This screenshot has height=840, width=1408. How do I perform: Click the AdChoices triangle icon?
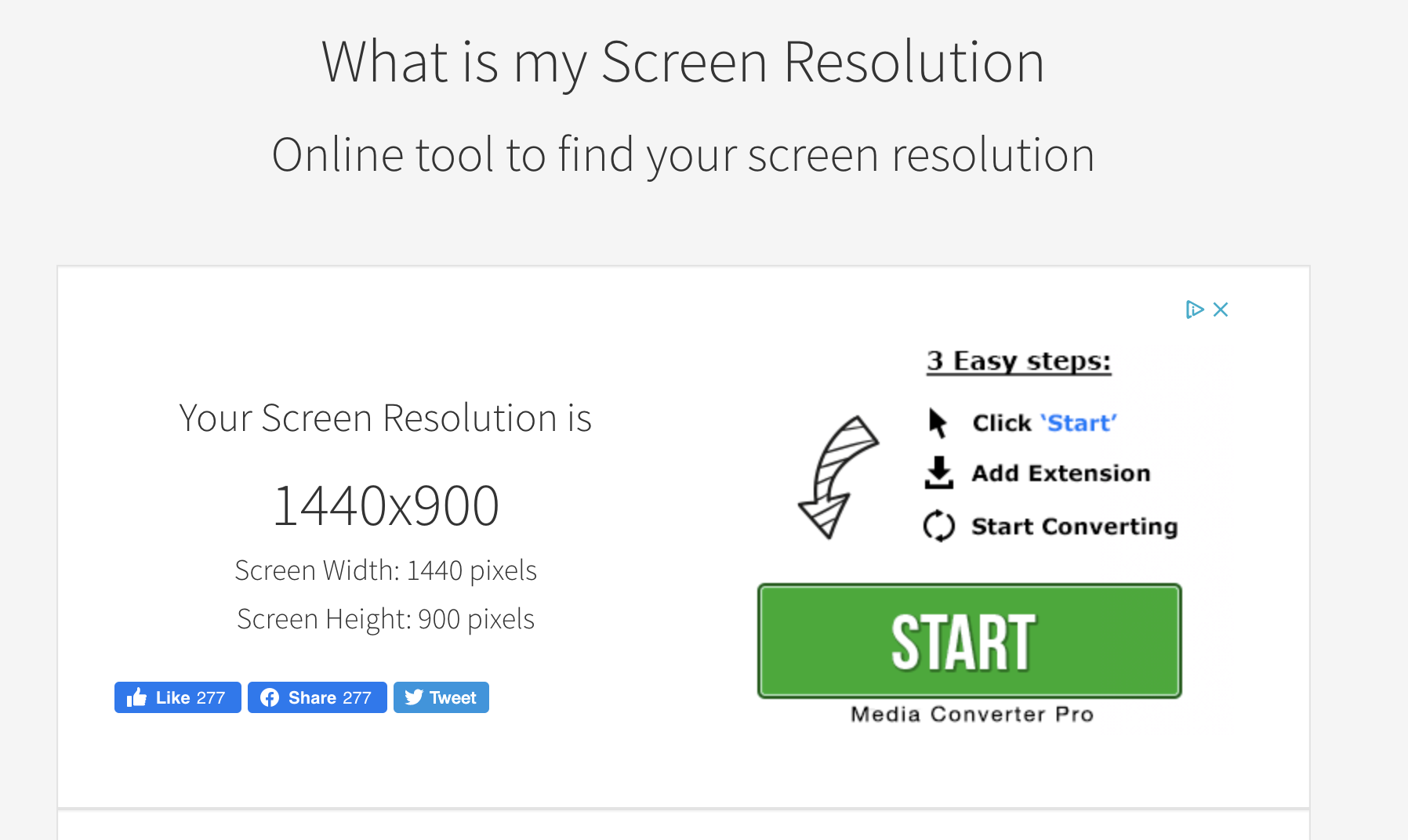(1194, 310)
